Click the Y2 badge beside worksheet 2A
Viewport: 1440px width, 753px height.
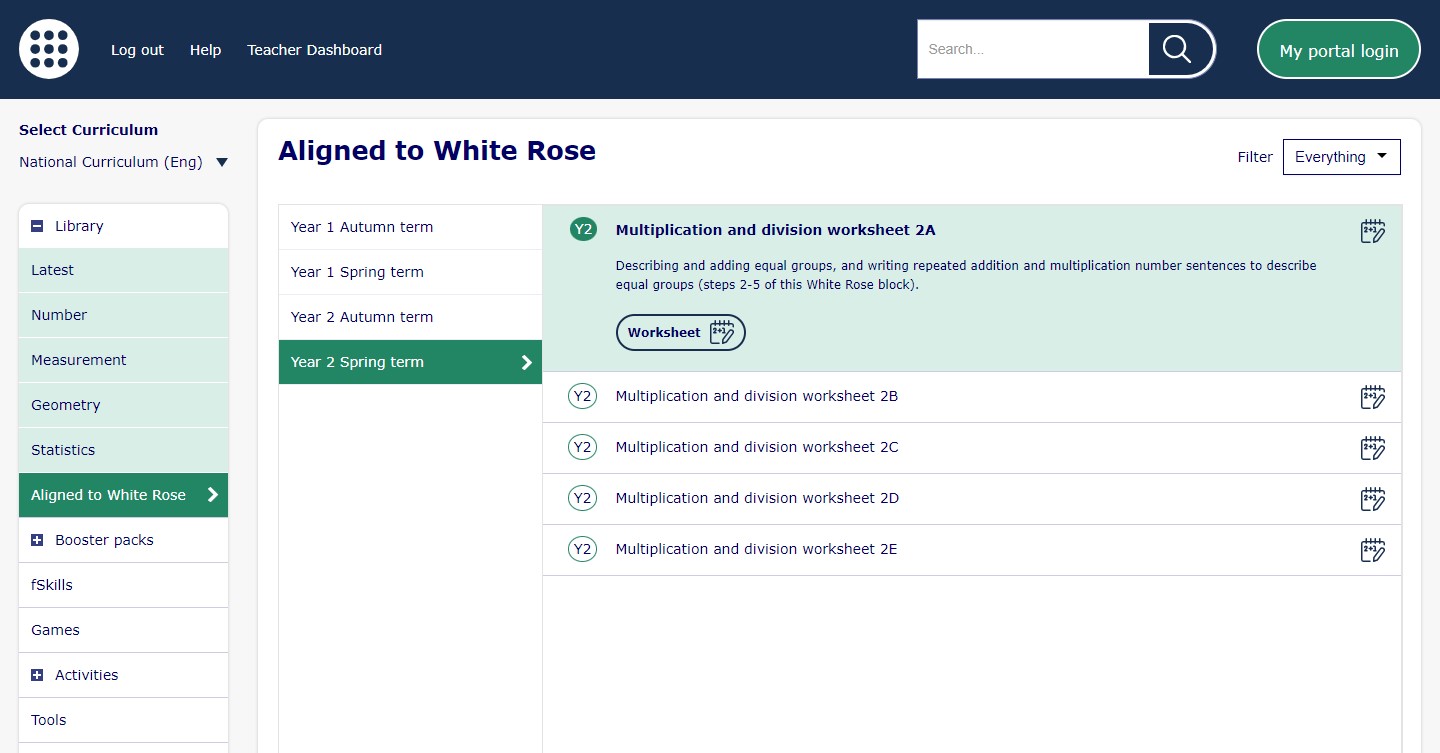[x=583, y=230]
